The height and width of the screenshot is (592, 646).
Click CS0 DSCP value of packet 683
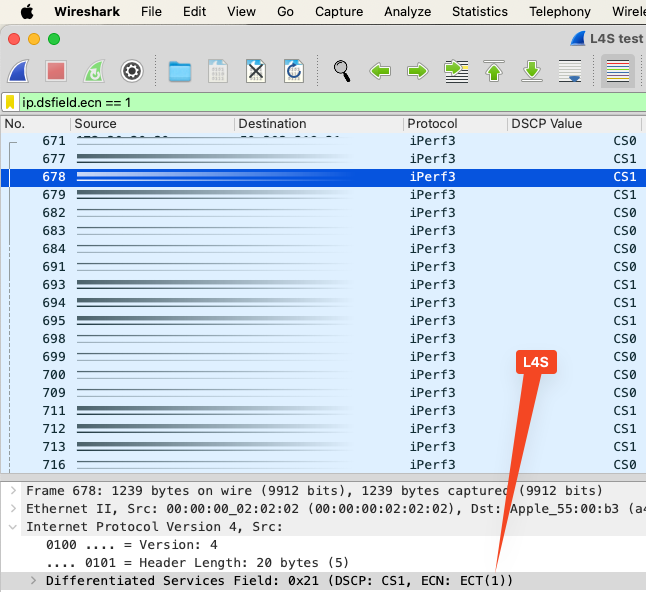(x=625, y=231)
